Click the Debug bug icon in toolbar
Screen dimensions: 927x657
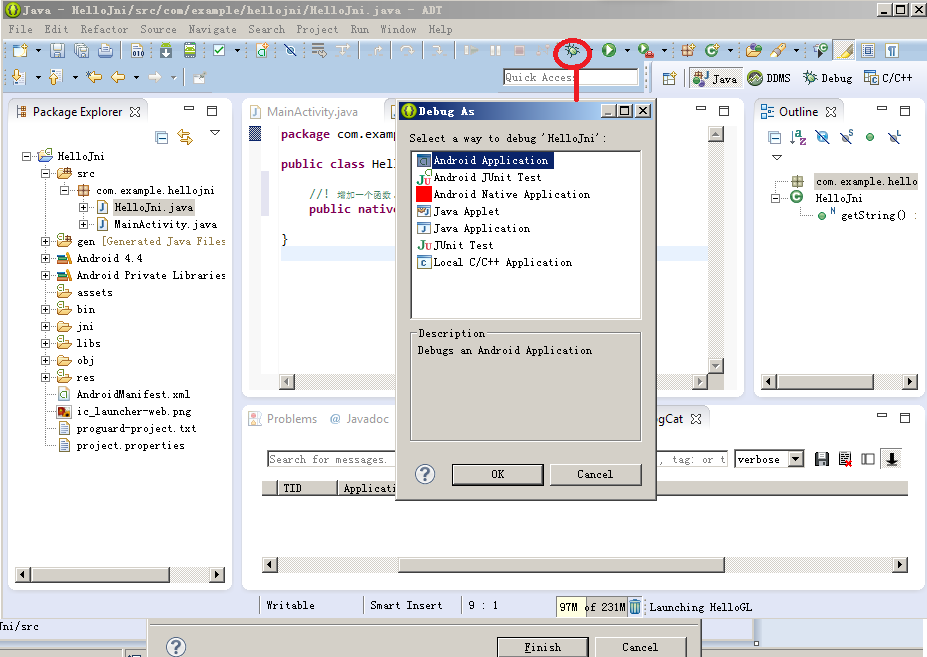point(573,50)
